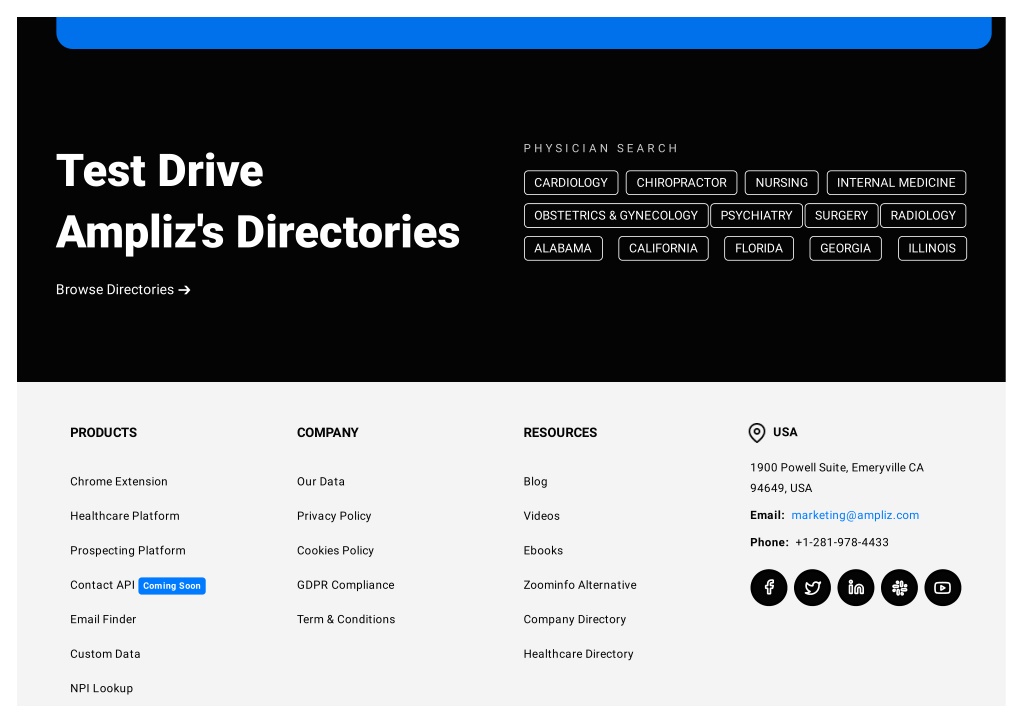
Task: Click the Coming Soon badge
Action: click(172, 586)
